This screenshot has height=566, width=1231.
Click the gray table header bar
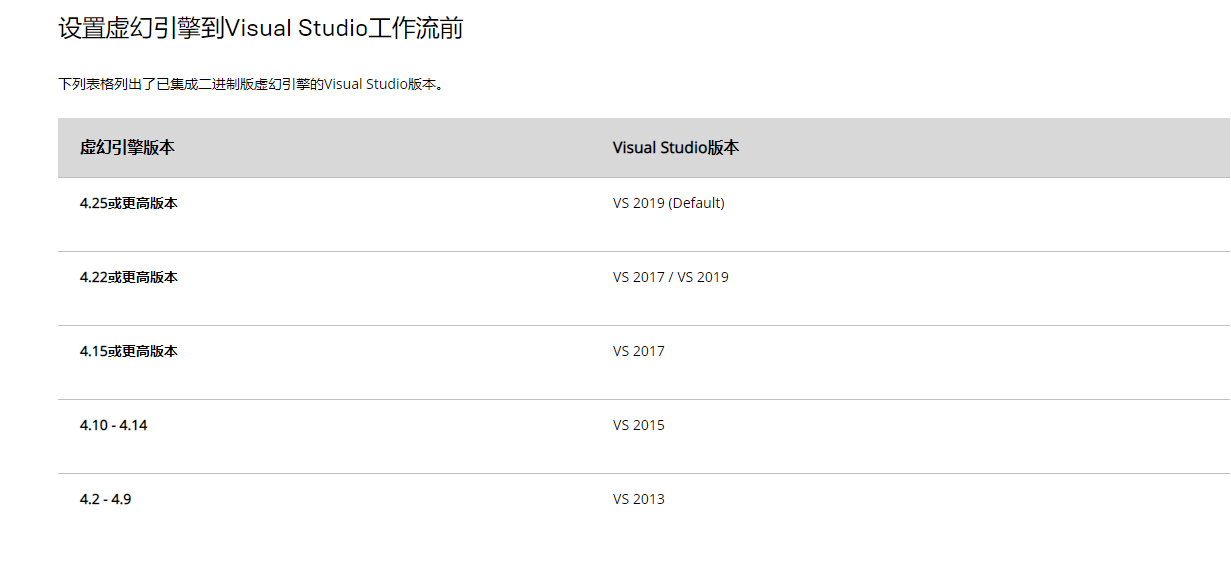[x=644, y=148]
